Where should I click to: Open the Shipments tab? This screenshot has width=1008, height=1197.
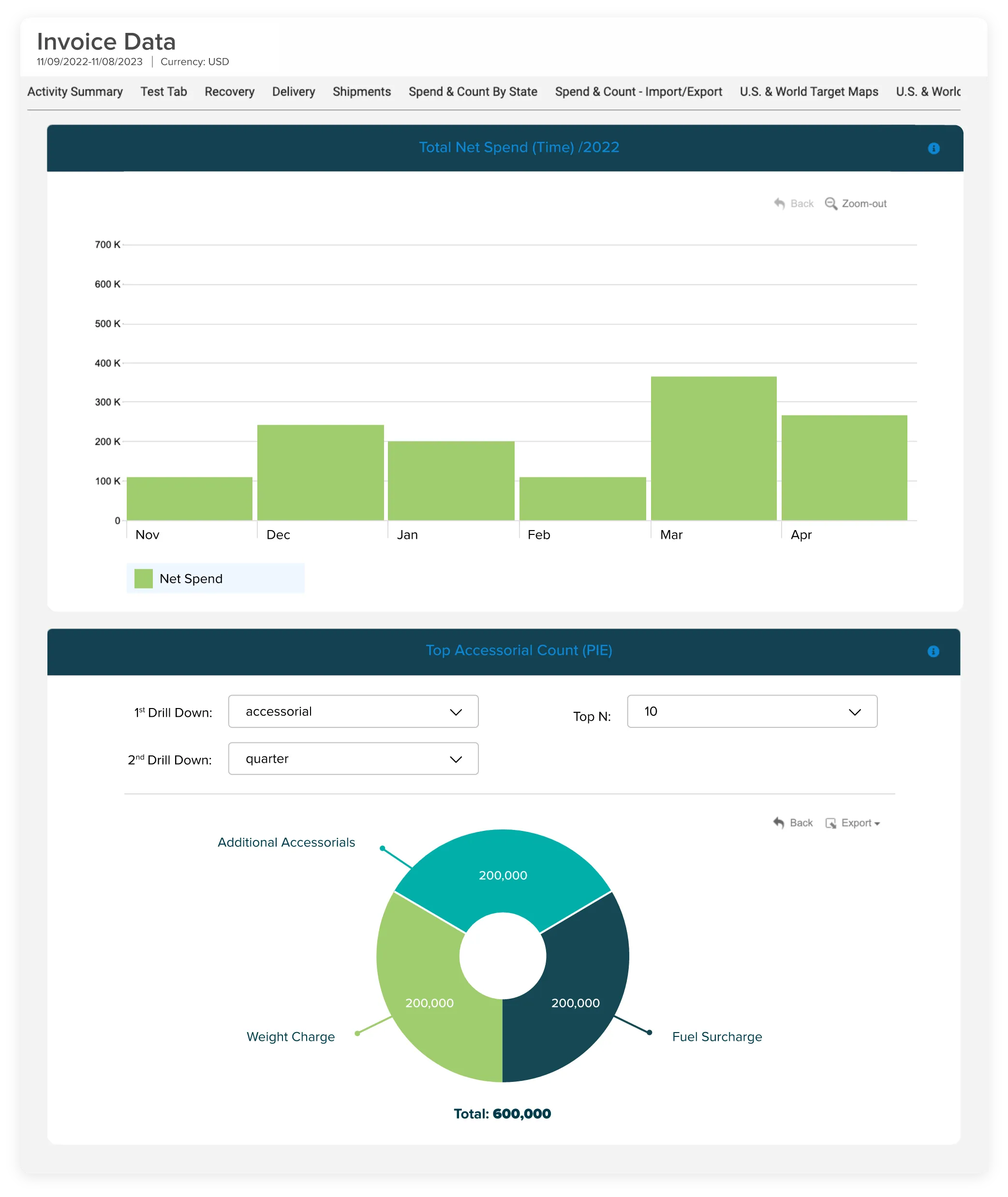pos(361,92)
